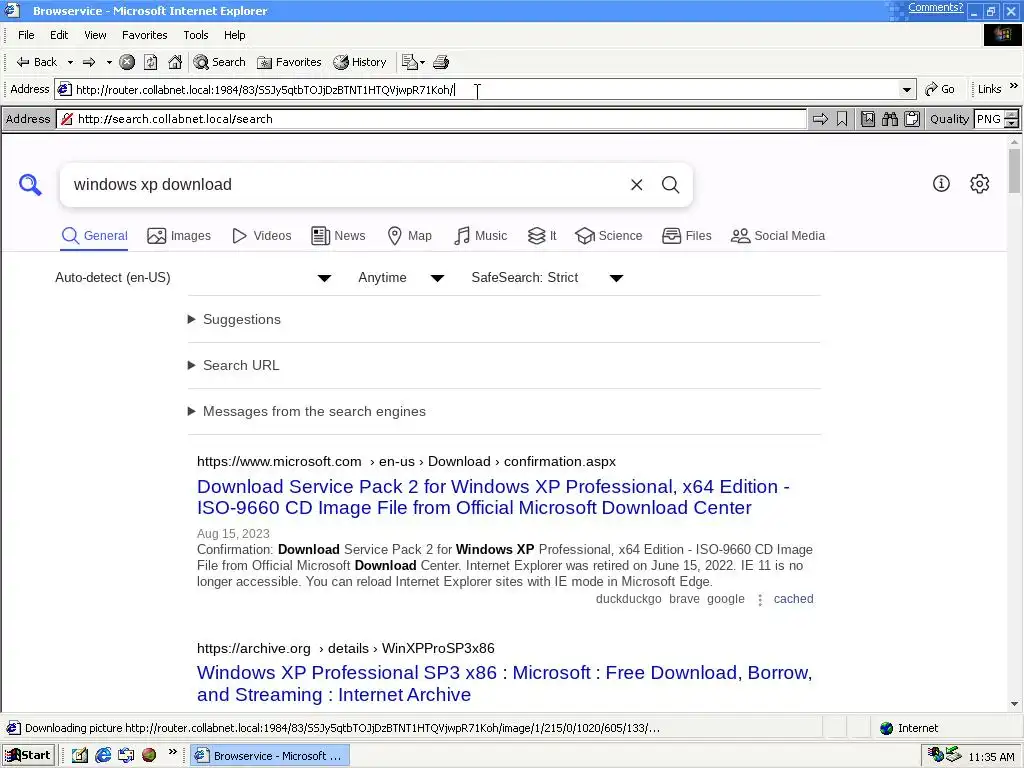Open Download Service Pack 2 result link
The width and height of the screenshot is (1024, 768).
pyautogui.click(x=493, y=497)
